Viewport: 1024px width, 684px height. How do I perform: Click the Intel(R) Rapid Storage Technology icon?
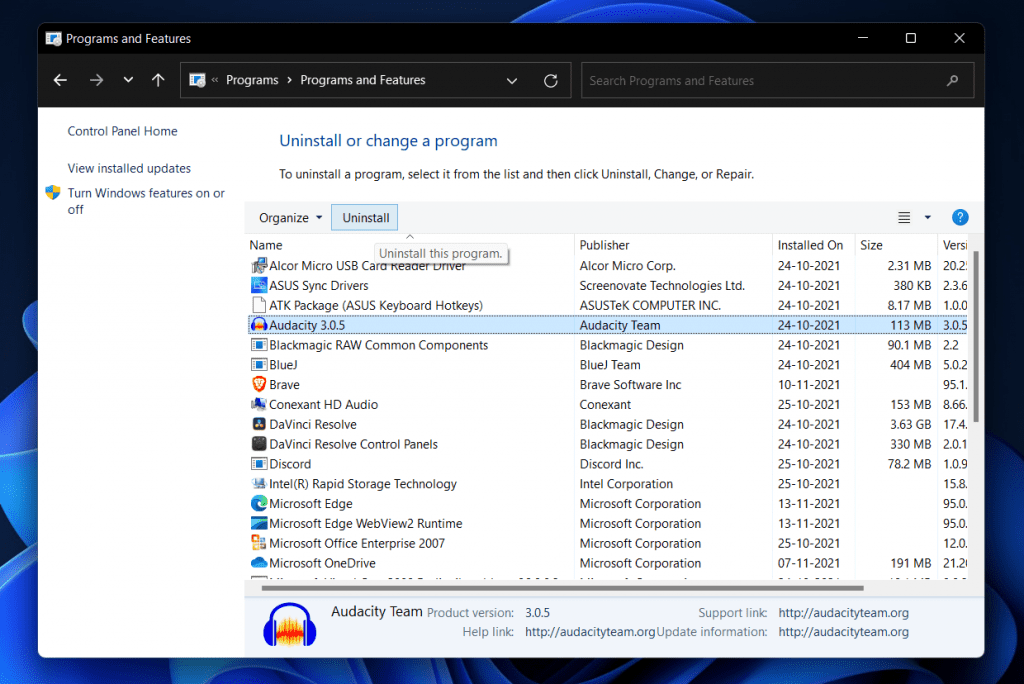point(261,483)
